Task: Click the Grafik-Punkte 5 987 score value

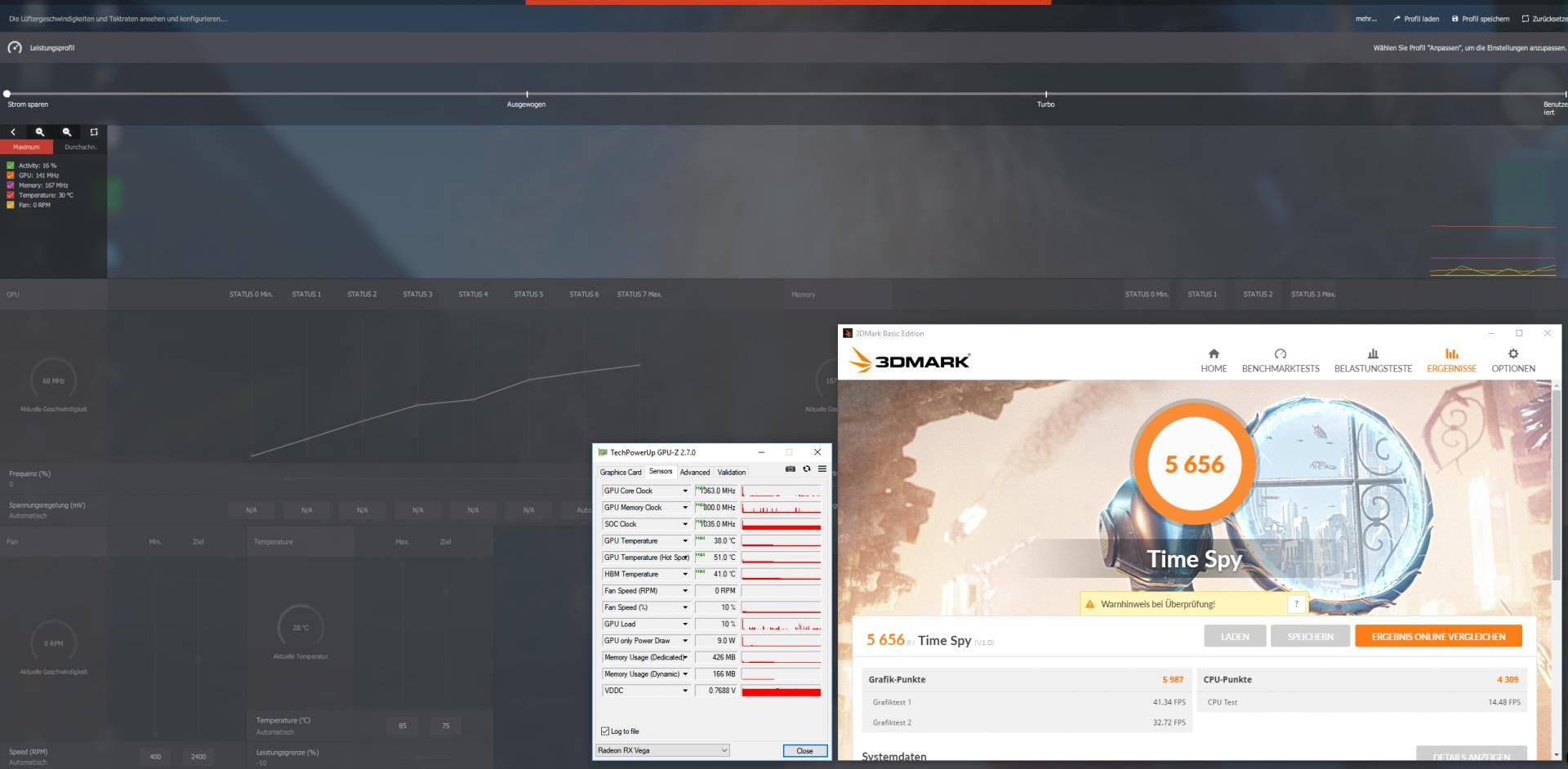Action: point(1173,679)
